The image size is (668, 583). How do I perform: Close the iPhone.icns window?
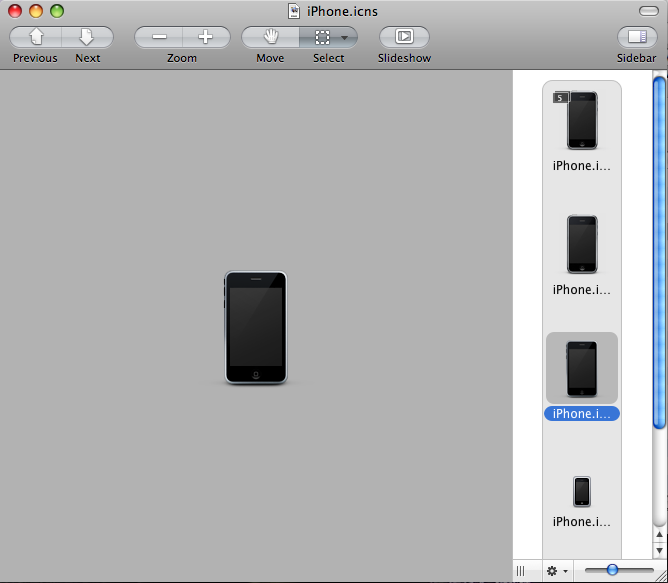click(x=15, y=11)
